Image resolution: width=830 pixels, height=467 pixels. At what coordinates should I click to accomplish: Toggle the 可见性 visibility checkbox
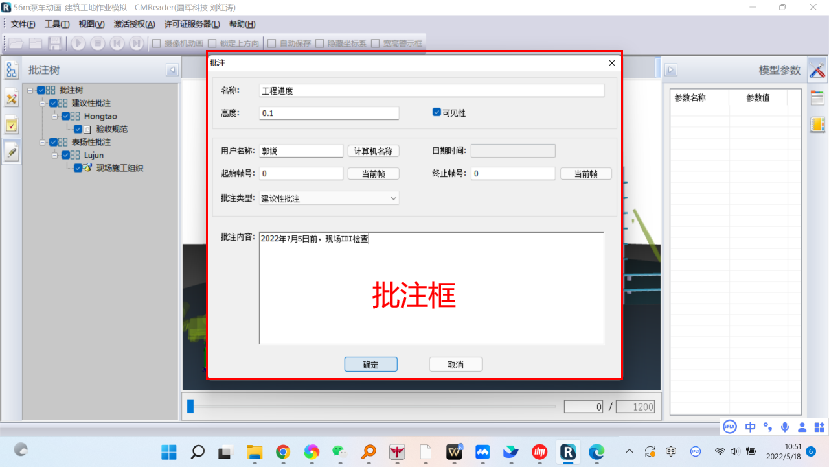436,112
